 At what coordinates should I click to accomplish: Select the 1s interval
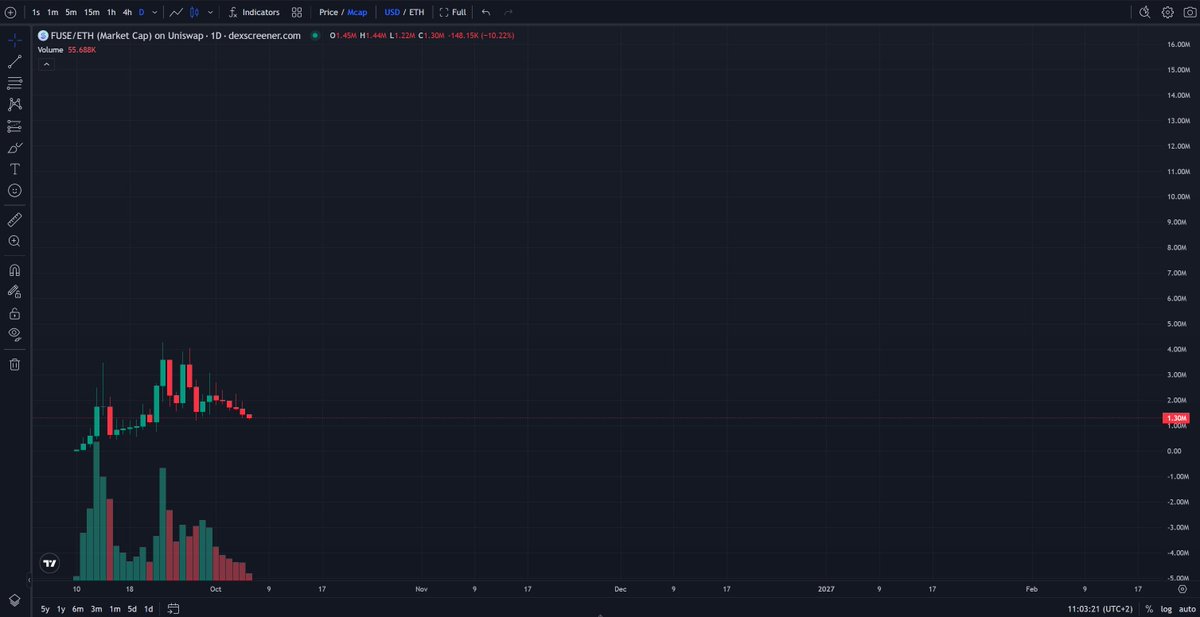36,12
